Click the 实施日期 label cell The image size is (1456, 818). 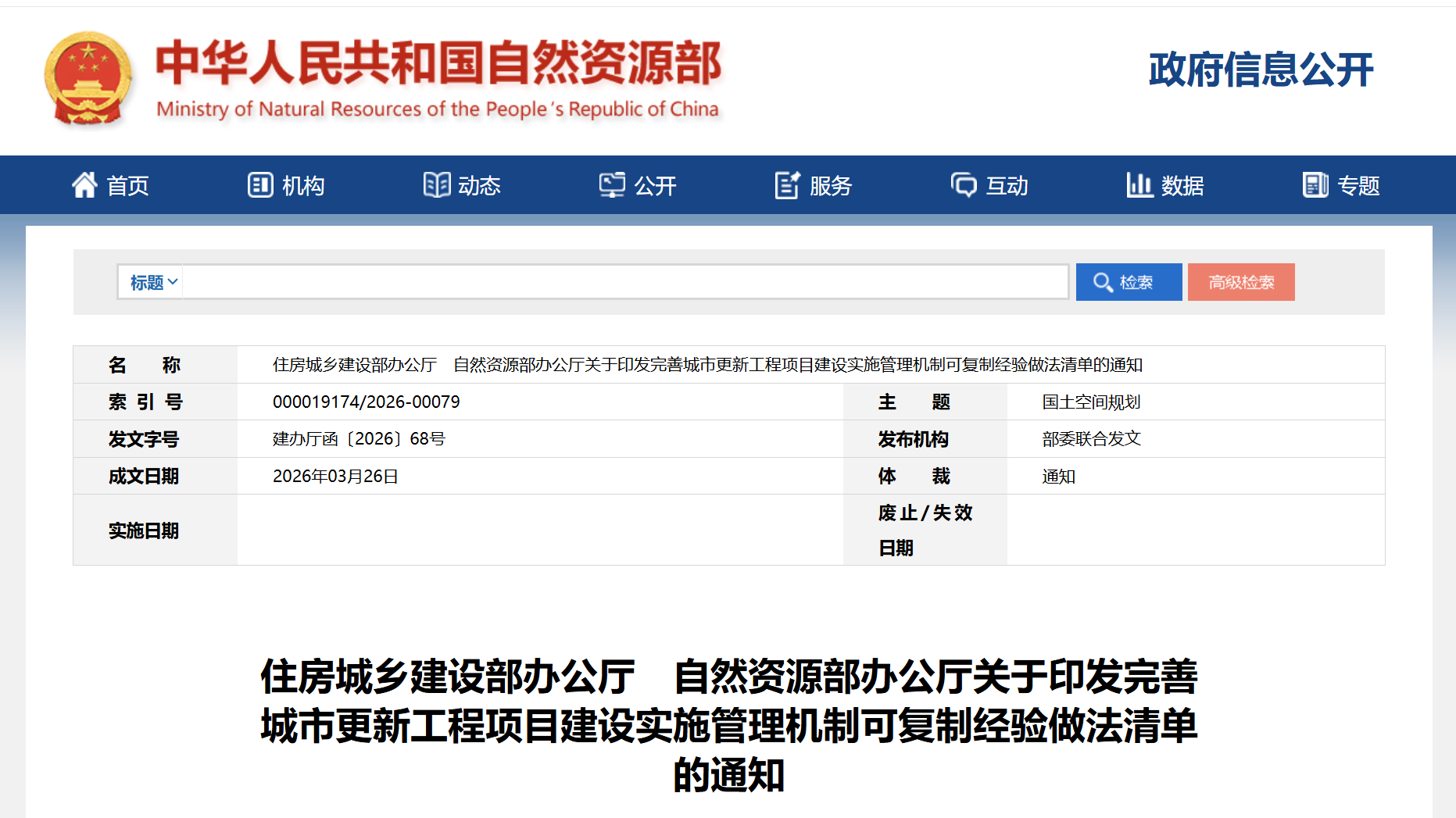pos(156,530)
